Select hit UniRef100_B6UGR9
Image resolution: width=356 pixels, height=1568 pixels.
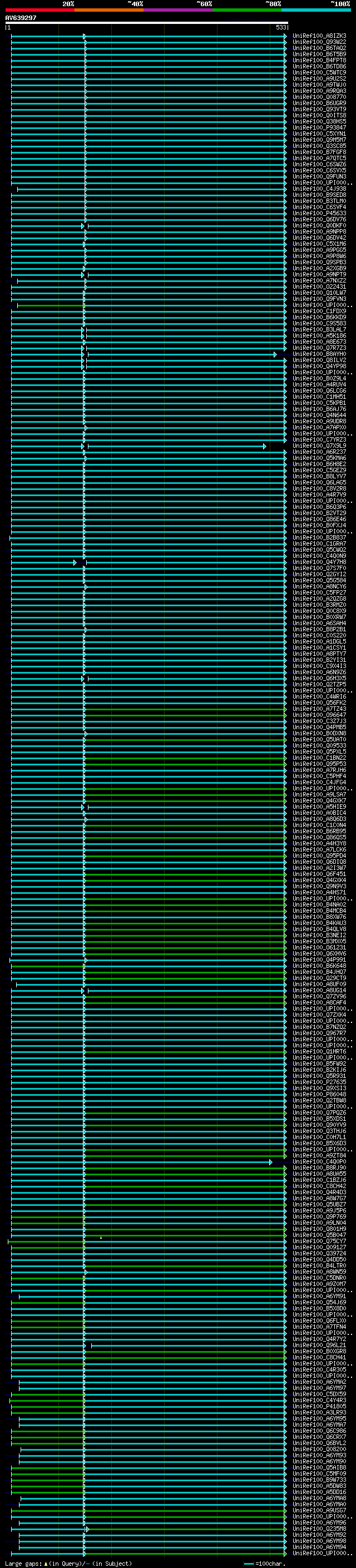(x=319, y=103)
